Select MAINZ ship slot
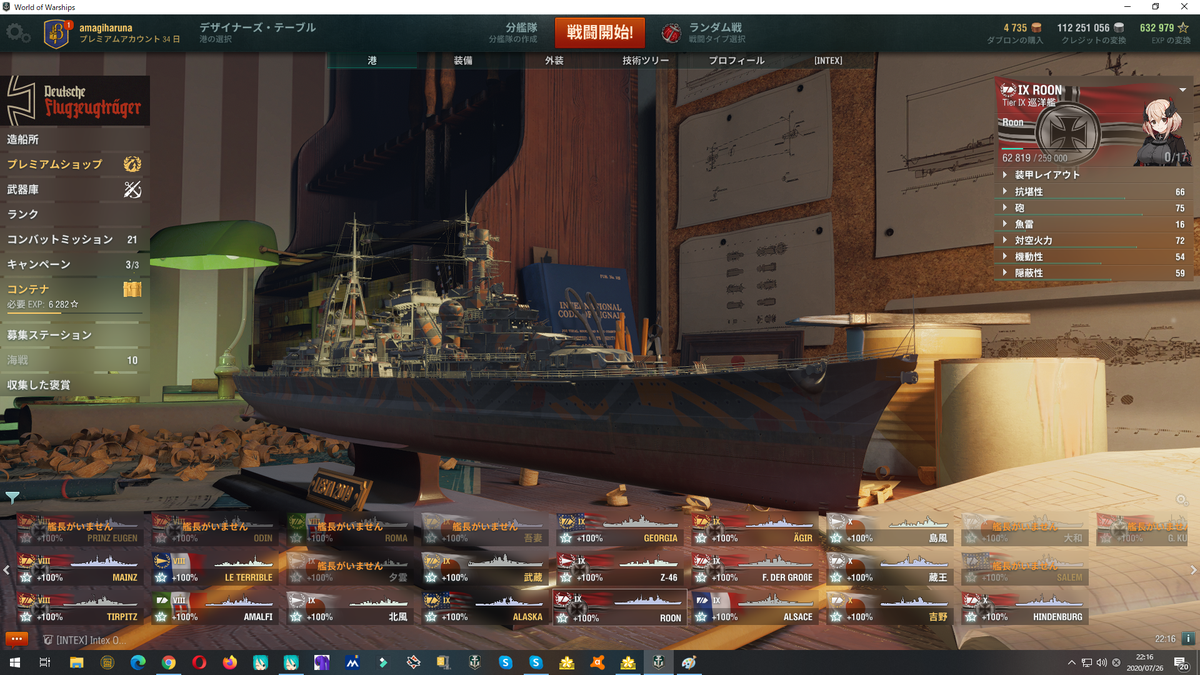The height and width of the screenshot is (675, 1200). coord(80,569)
